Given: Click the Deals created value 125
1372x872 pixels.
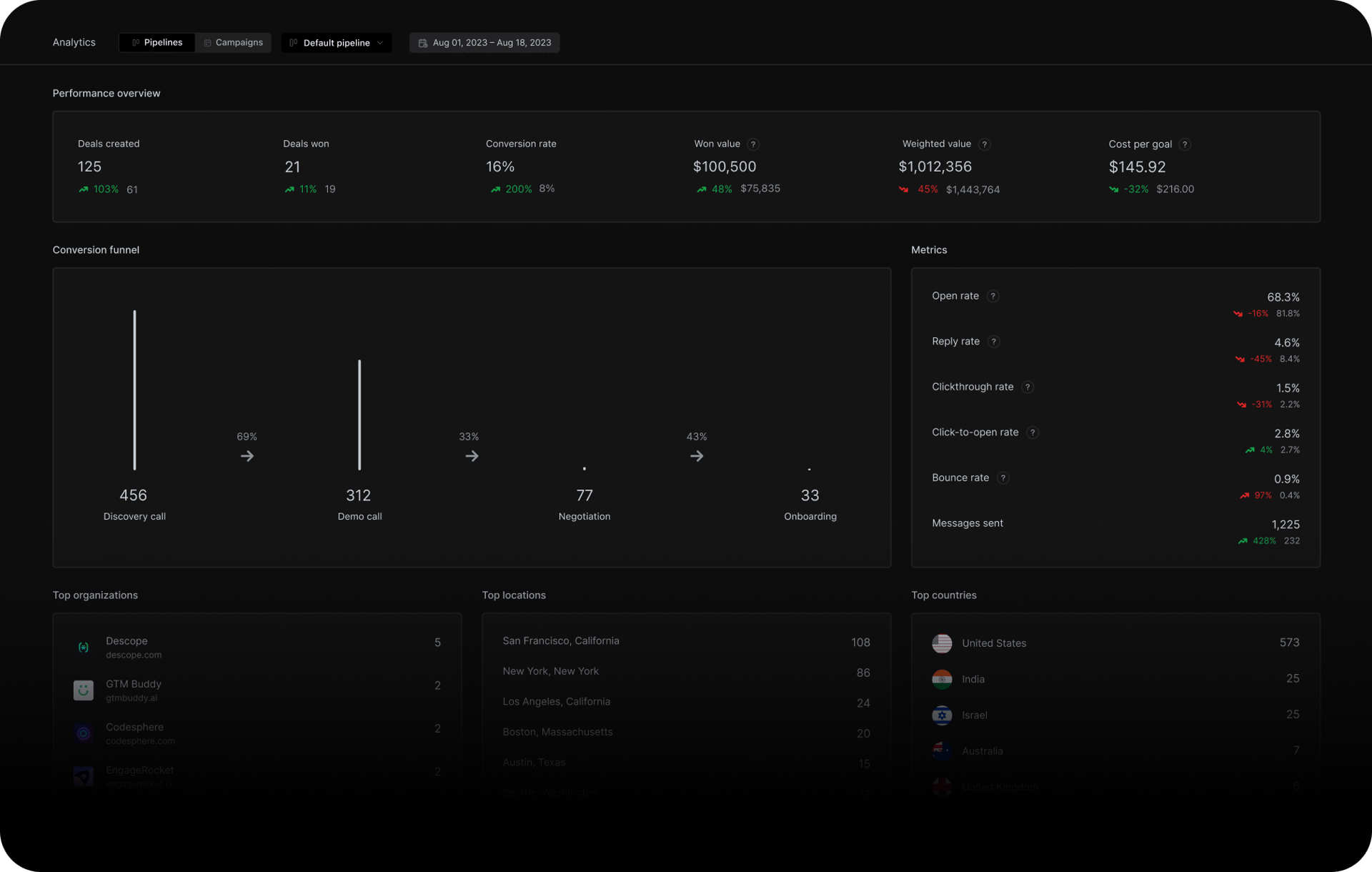Looking at the screenshot, I should [x=89, y=167].
